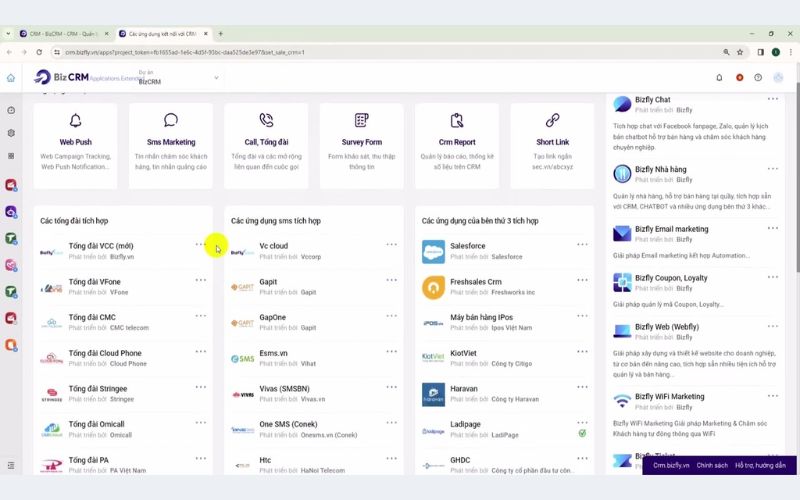Select the 'Các ứng dụng kết nối' browser tab

pos(162,34)
